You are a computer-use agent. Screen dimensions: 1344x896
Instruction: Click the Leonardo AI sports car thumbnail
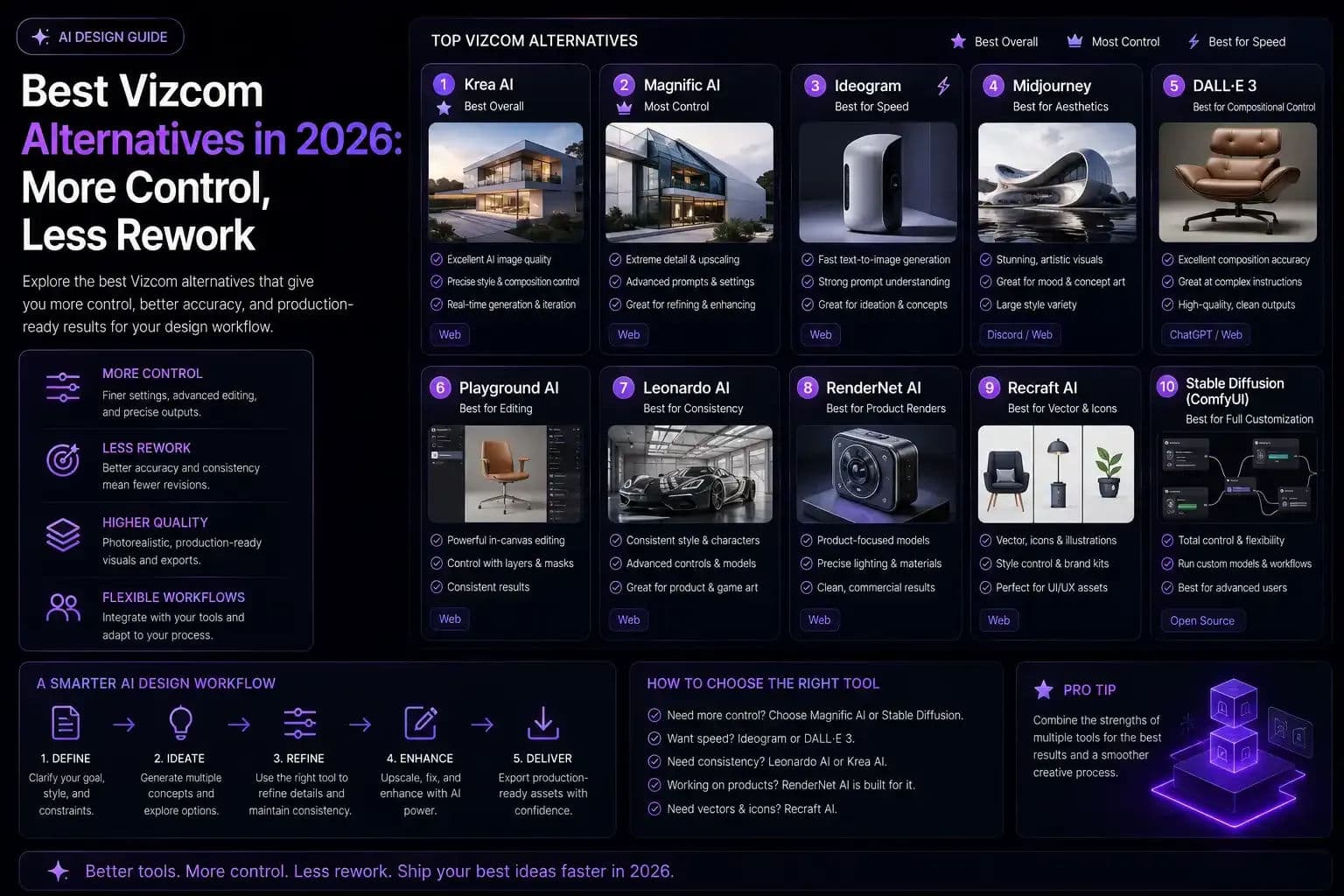pos(689,473)
